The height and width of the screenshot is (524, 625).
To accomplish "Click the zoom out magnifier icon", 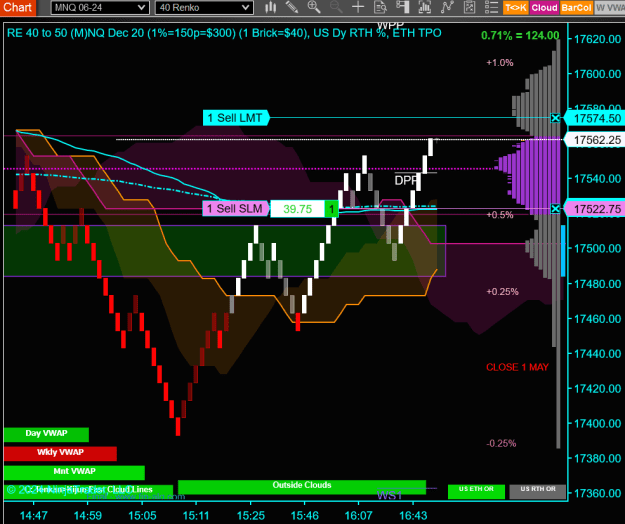I will pos(336,7).
